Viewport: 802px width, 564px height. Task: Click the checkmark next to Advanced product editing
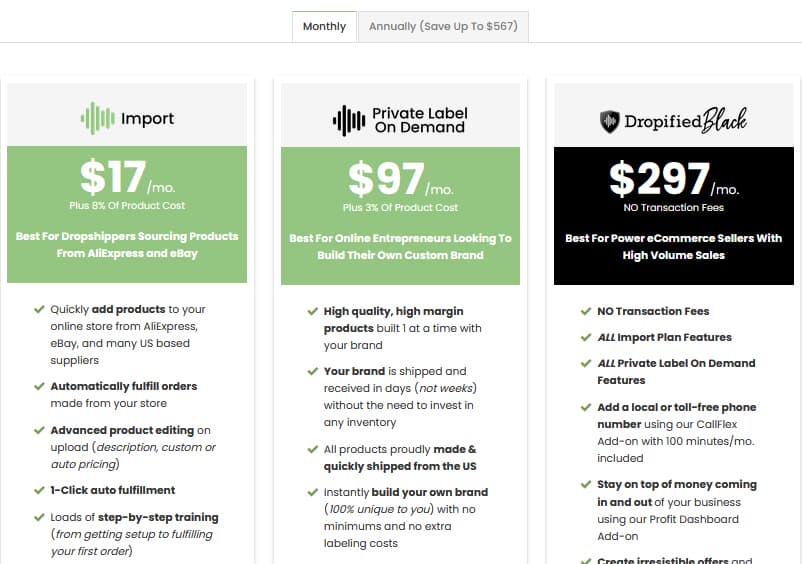[39, 430]
